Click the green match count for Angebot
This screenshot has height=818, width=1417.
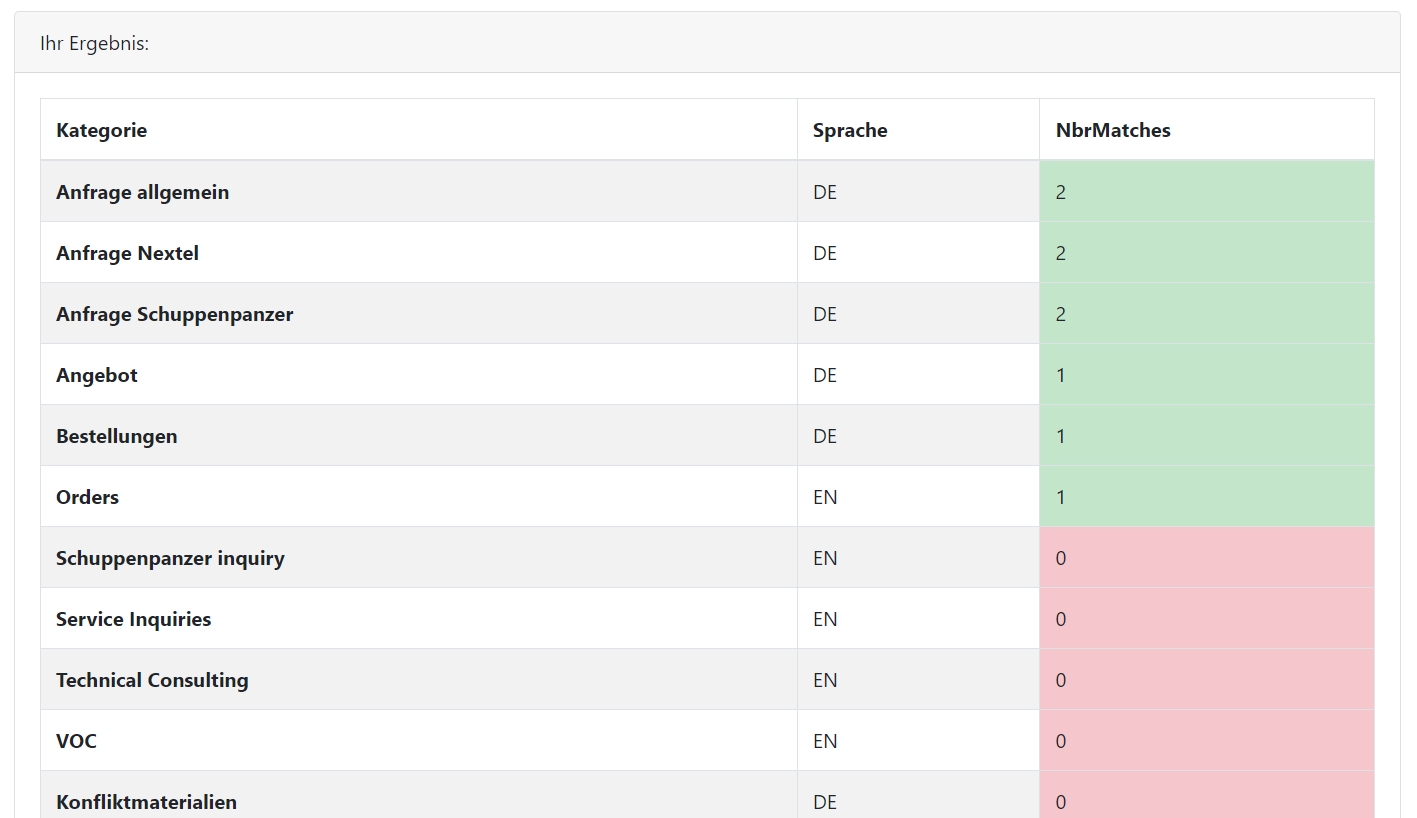[x=1205, y=375]
